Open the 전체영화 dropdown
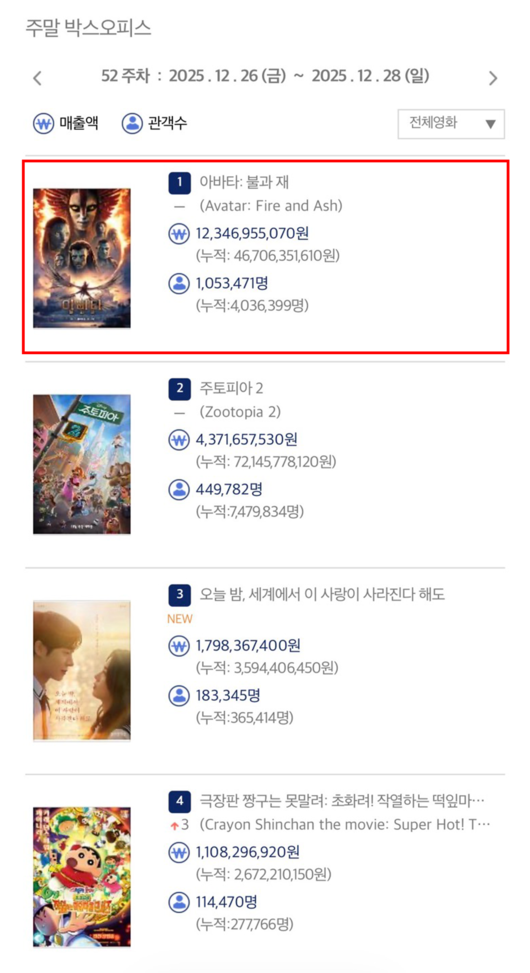530x973 pixels. 451,124
